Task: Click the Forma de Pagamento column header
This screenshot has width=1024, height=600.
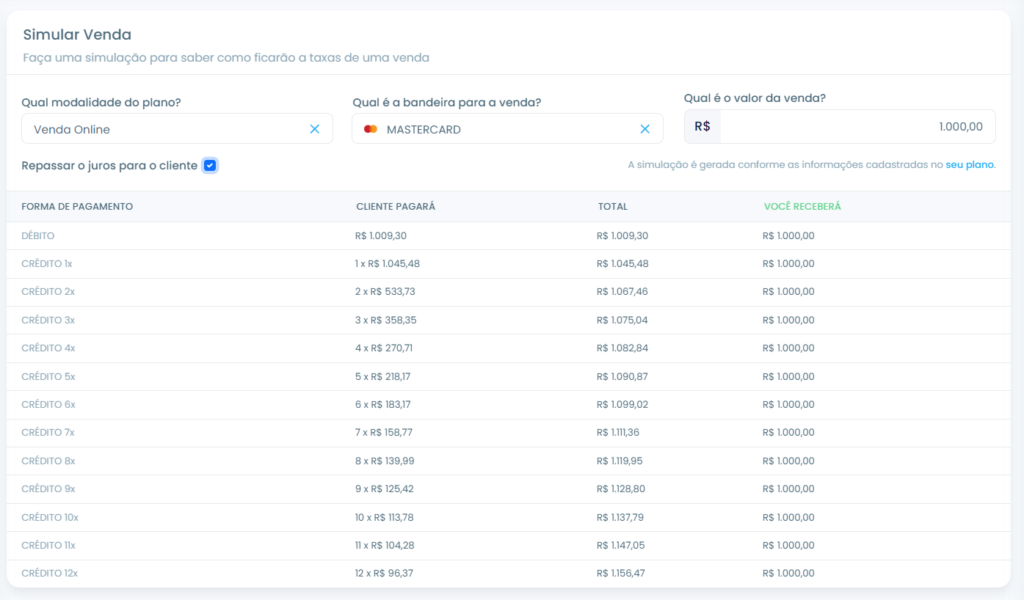Action: [x=77, y=207]
